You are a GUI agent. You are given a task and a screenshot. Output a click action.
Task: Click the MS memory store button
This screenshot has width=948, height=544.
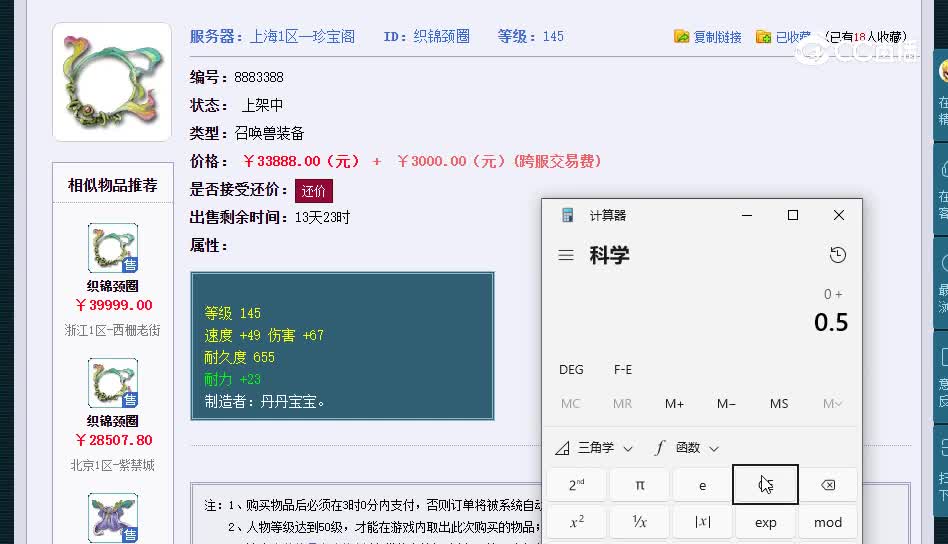coord(779,403)
